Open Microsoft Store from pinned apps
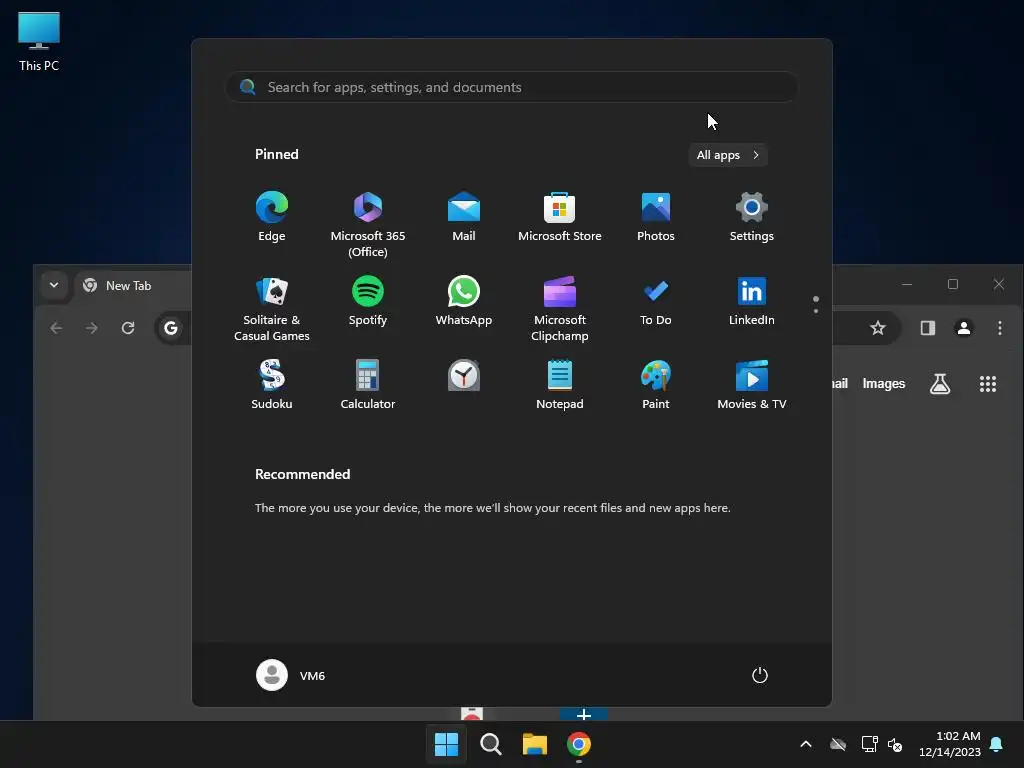Image resolution: width=1024 pixels, height=768 pixels. [x=560, y=217]
